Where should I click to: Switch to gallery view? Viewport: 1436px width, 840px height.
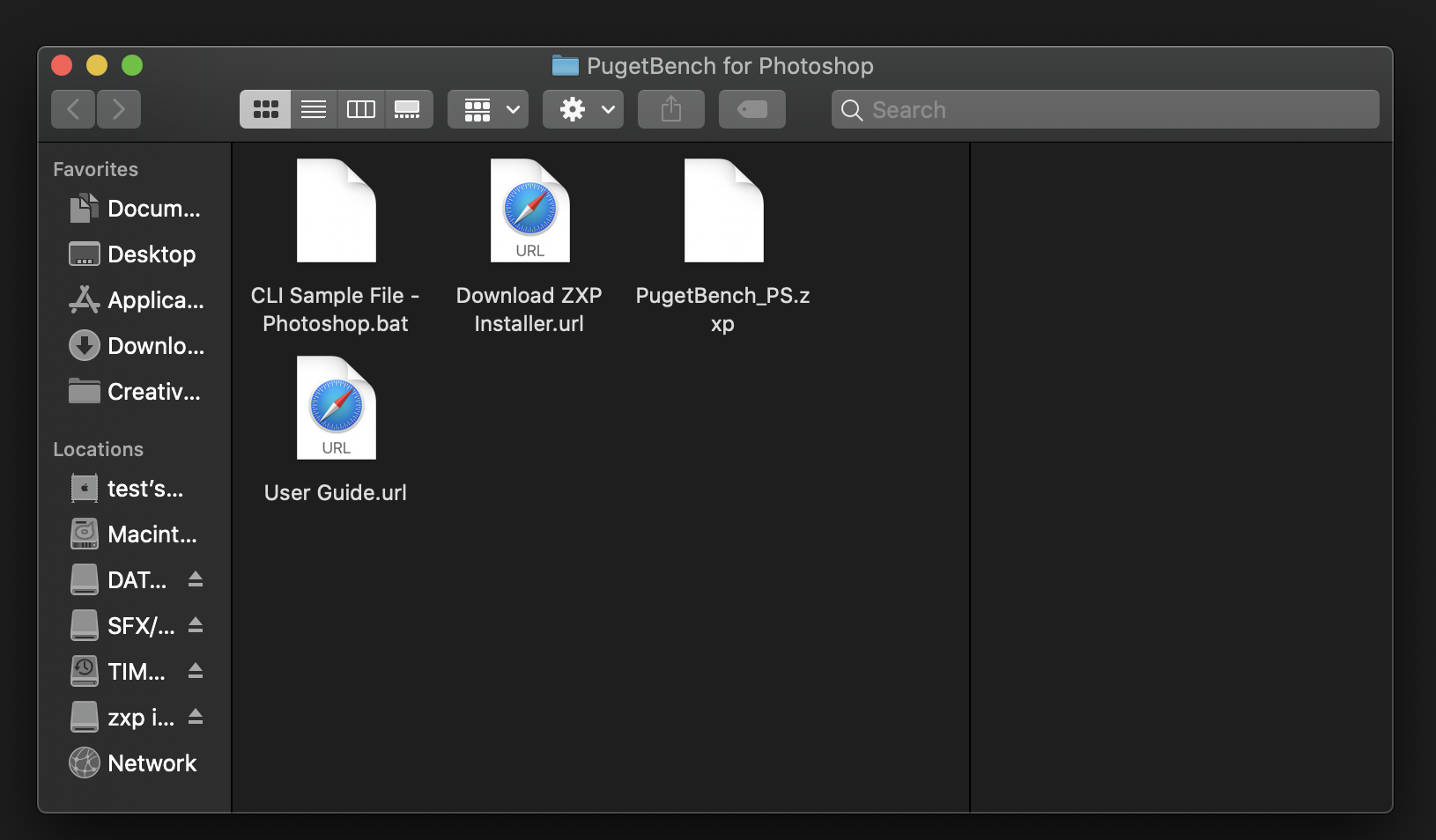[408, 109]
